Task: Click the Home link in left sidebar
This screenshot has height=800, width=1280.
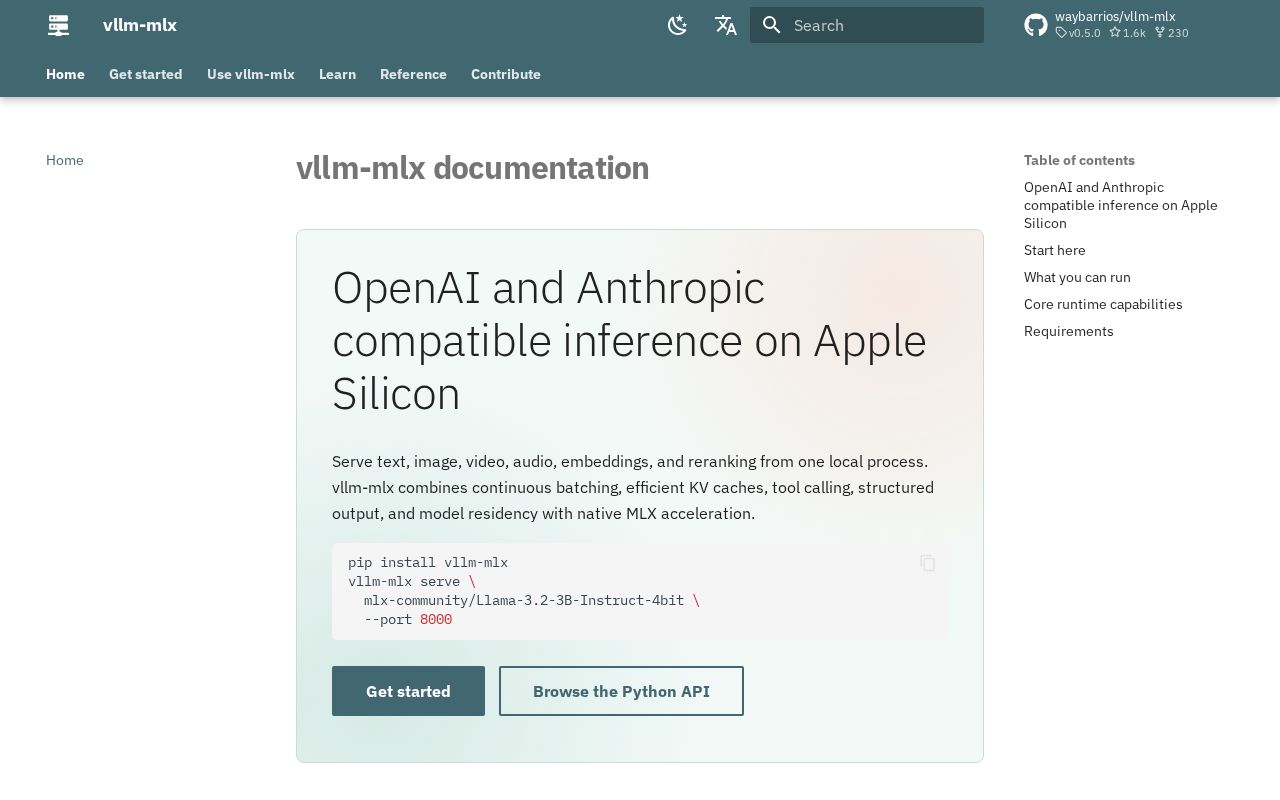Action: 65,160
